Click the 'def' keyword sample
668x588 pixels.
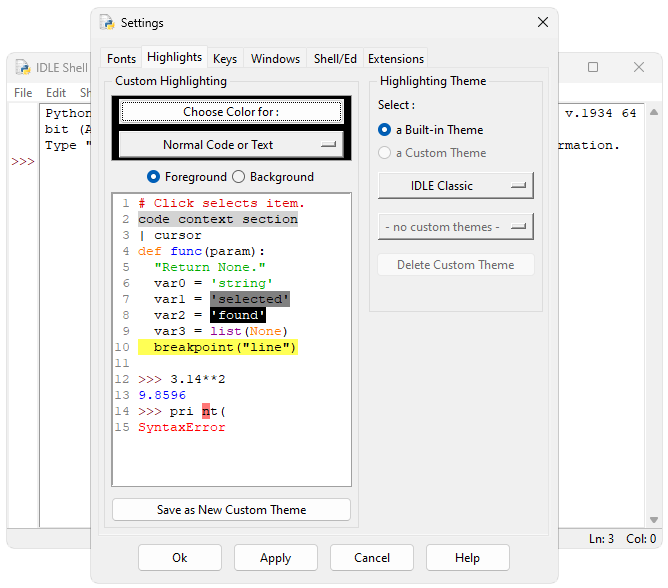(x=150, y=251)
